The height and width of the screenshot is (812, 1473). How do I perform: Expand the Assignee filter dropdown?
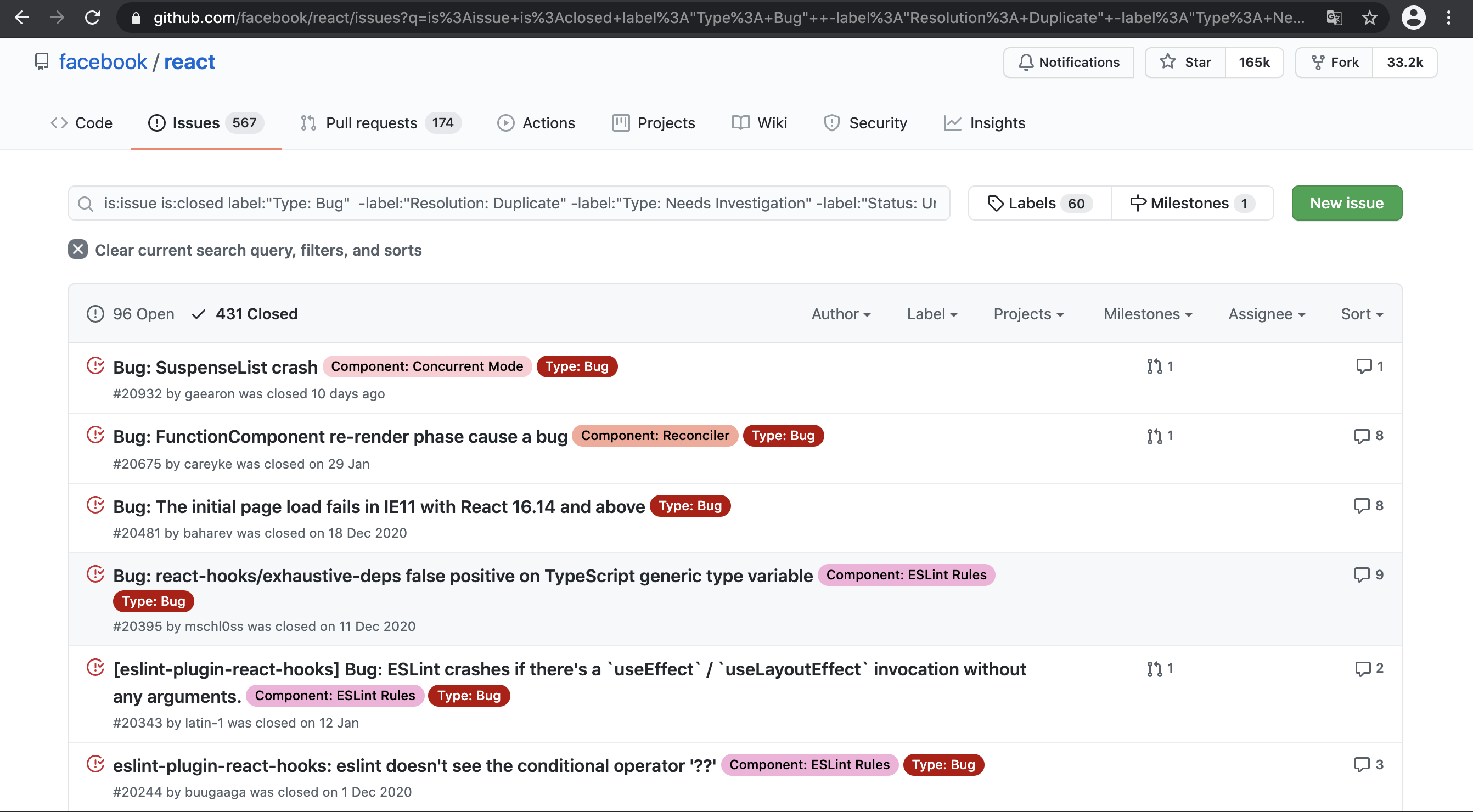pyautogui.click(x=1267, y=314)
